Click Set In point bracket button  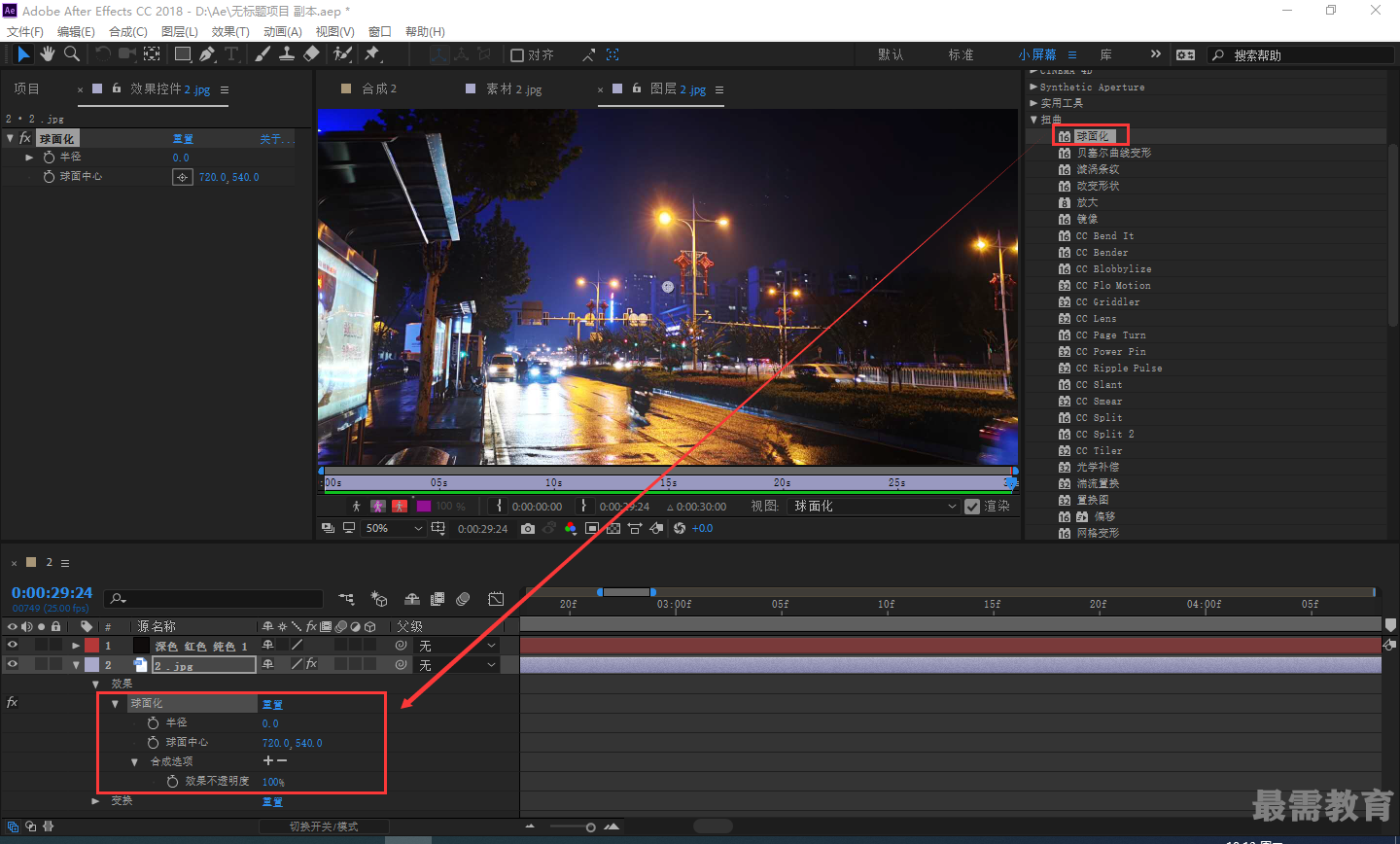coord(499,507)
